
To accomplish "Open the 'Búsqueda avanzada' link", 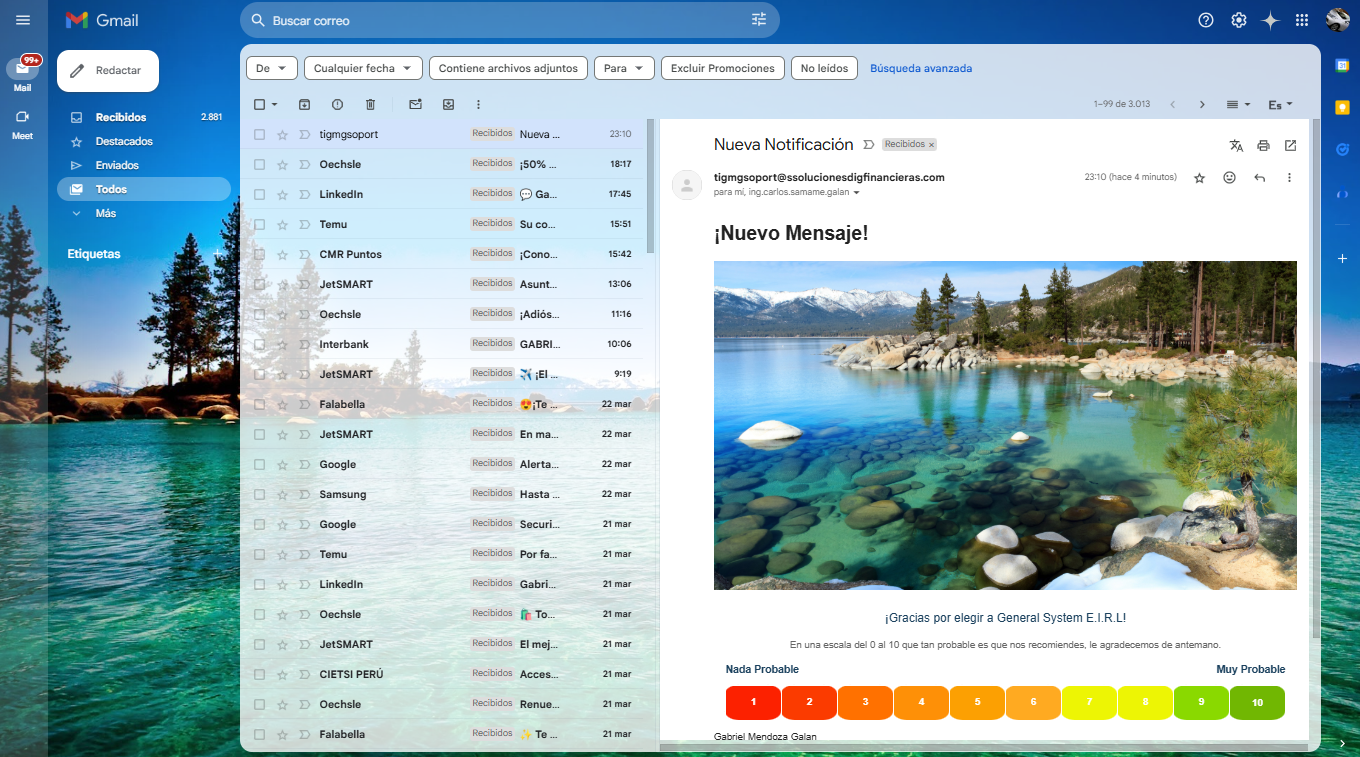I will point(920,68).
